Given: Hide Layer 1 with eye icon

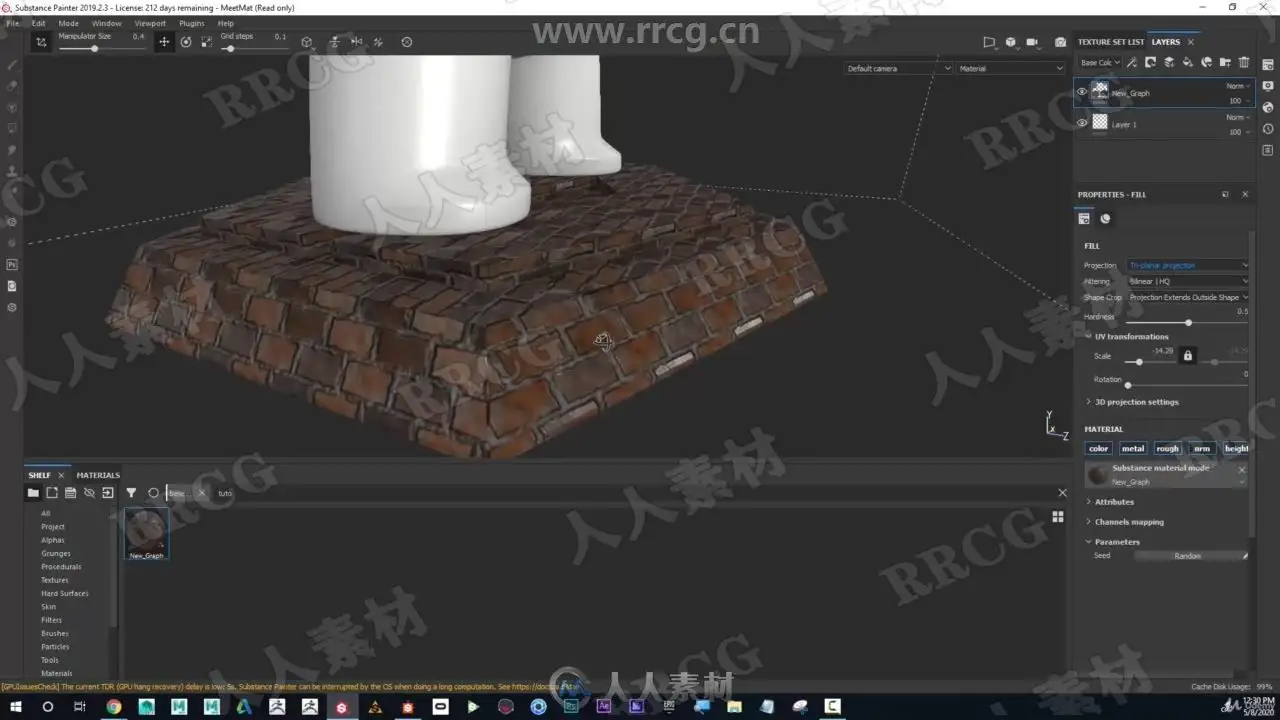Looking at the screenshot, I should click(x=1081, y=123).
